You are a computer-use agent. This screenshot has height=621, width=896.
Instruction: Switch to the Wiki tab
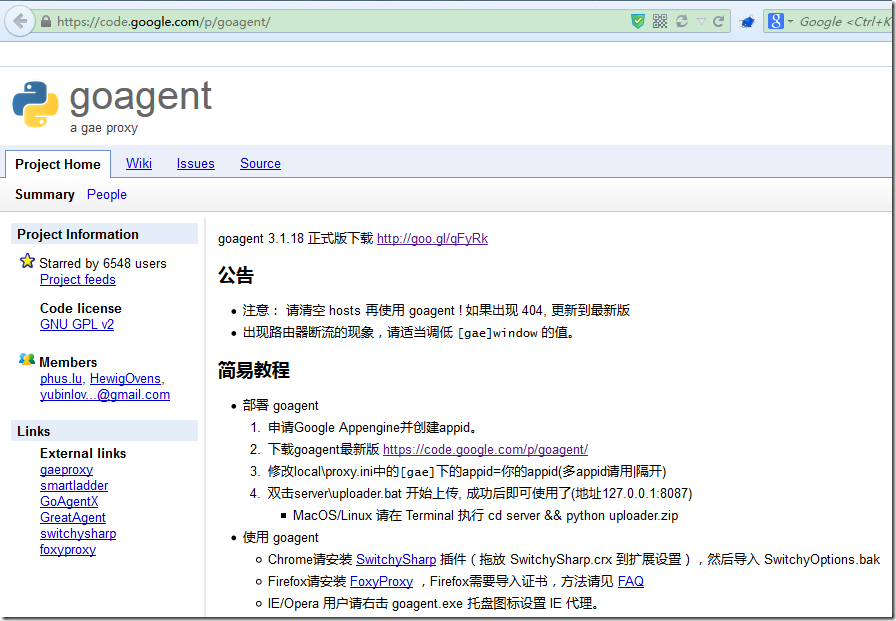click(138, 163)
